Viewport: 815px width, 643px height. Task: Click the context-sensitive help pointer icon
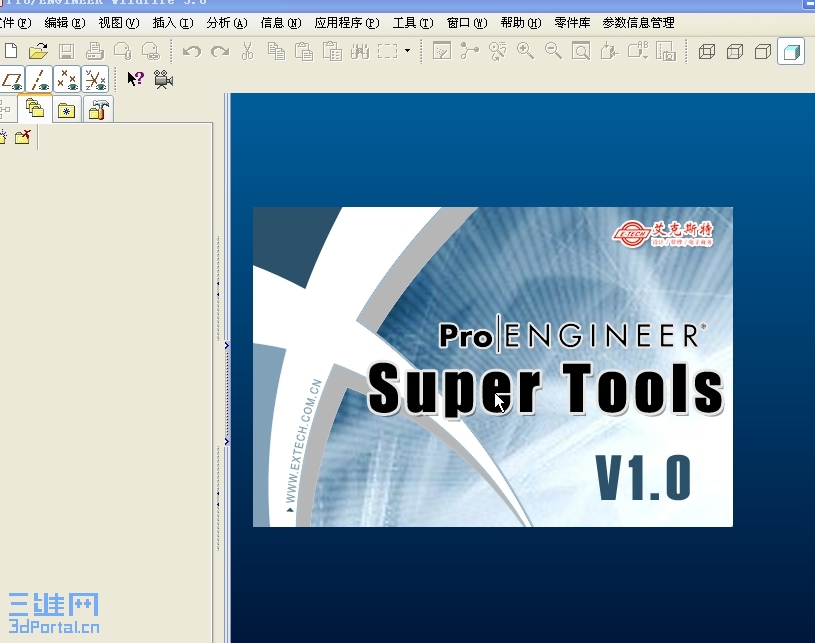136,79
